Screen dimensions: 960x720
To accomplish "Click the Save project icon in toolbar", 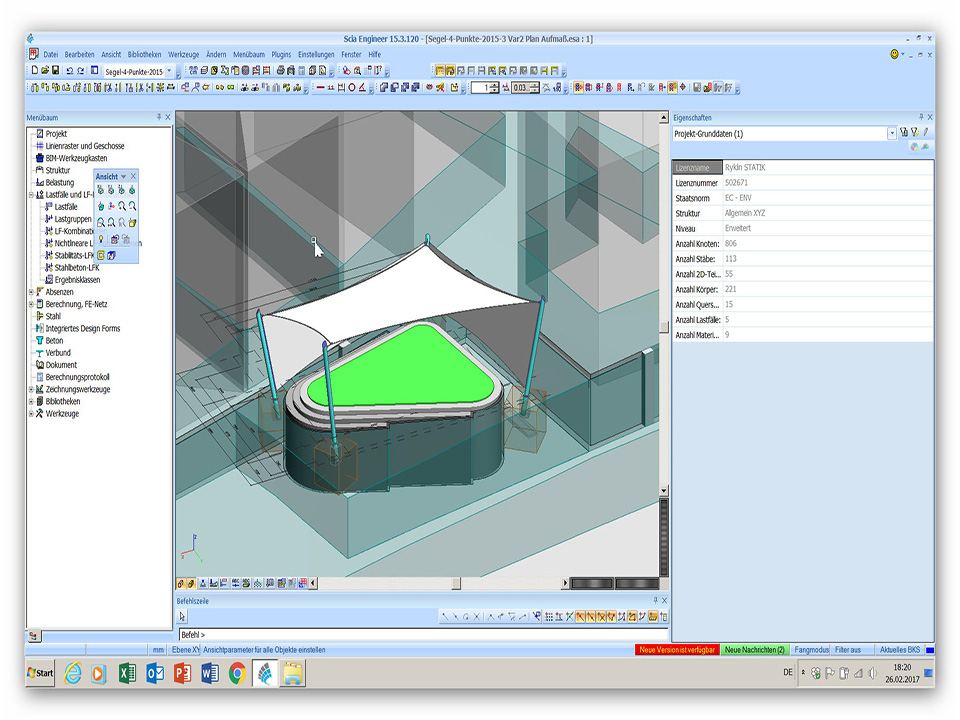I will [x=55, y=71].
